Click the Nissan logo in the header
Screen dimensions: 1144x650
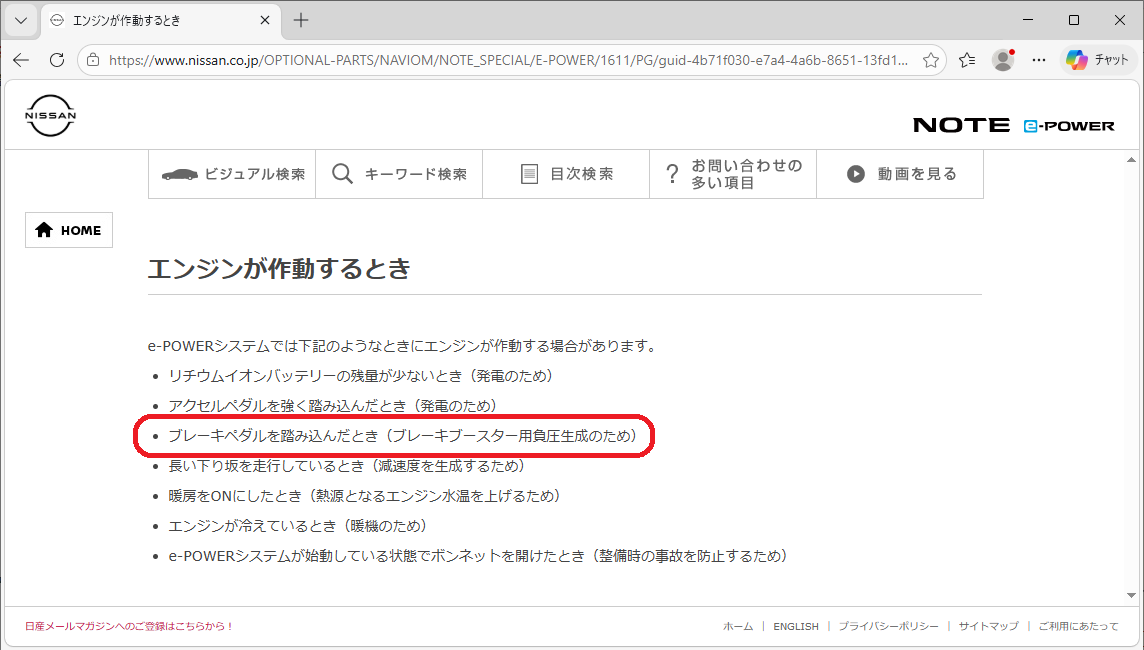pyautogui.click(x=50, y=116)
